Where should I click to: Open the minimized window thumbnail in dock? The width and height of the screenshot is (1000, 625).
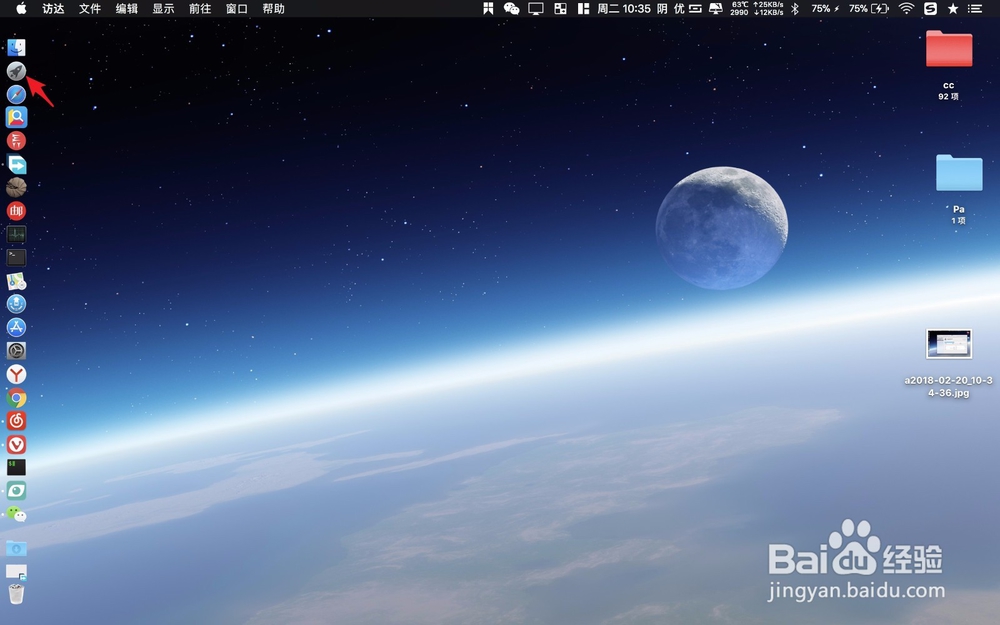[x=16, y=571]
